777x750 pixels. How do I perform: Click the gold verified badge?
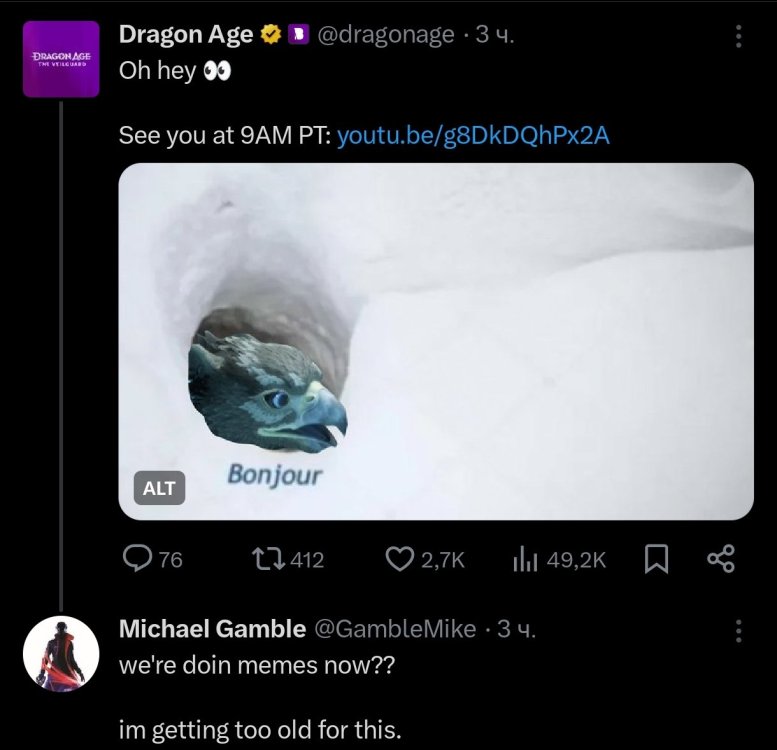[270, 36]
